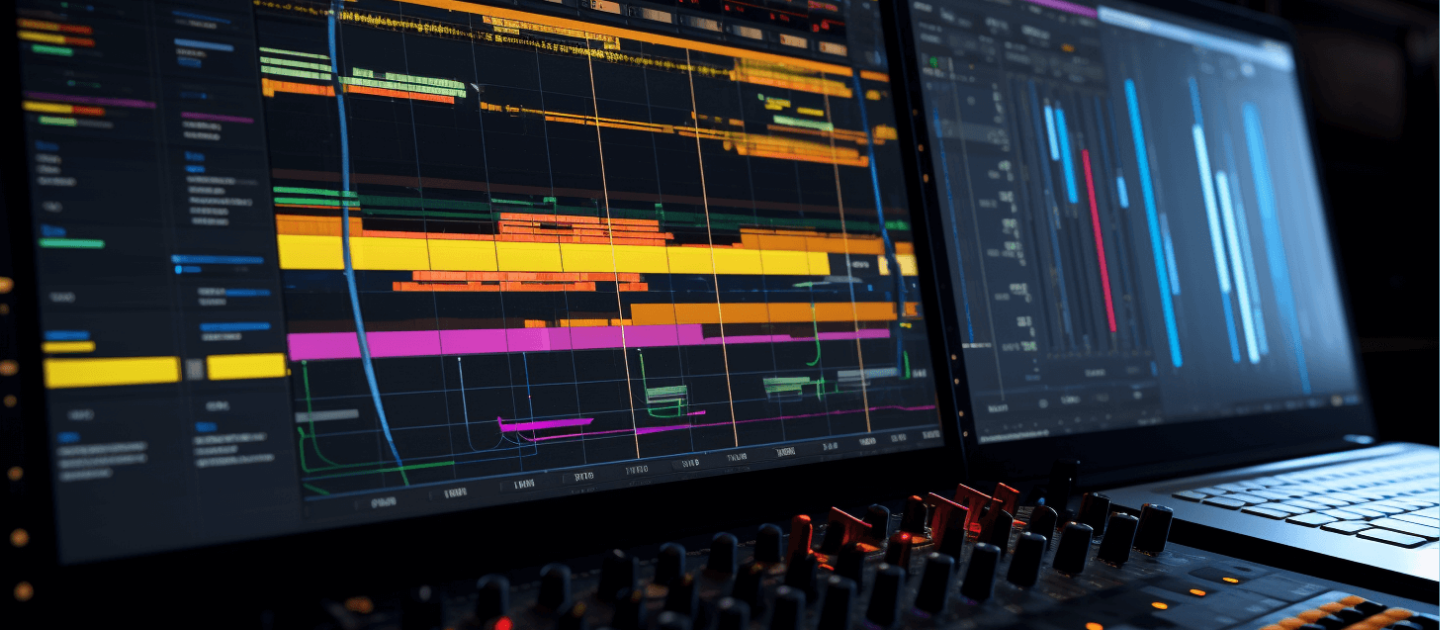The height and width of the screenshot is (630, 1440).
Task: Select the short magenta clip near timeline bottom
Action: [x=545, y=425]
